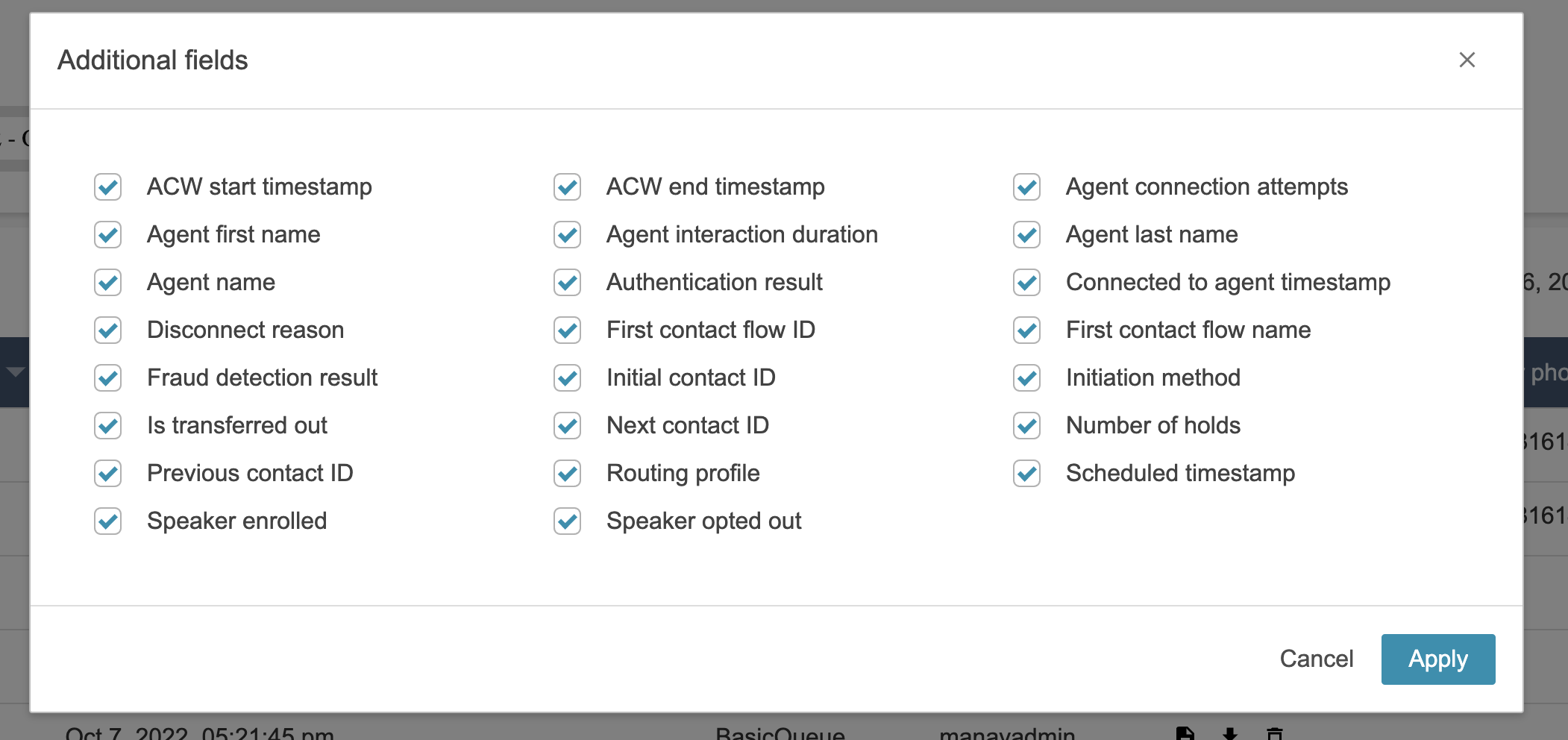Disable the Routing profile field

[568, 473]
